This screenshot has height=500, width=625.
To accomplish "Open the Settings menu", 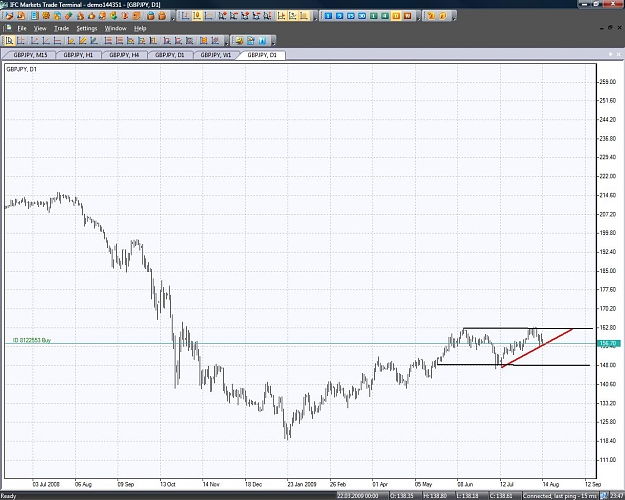I will click(86, 28).
